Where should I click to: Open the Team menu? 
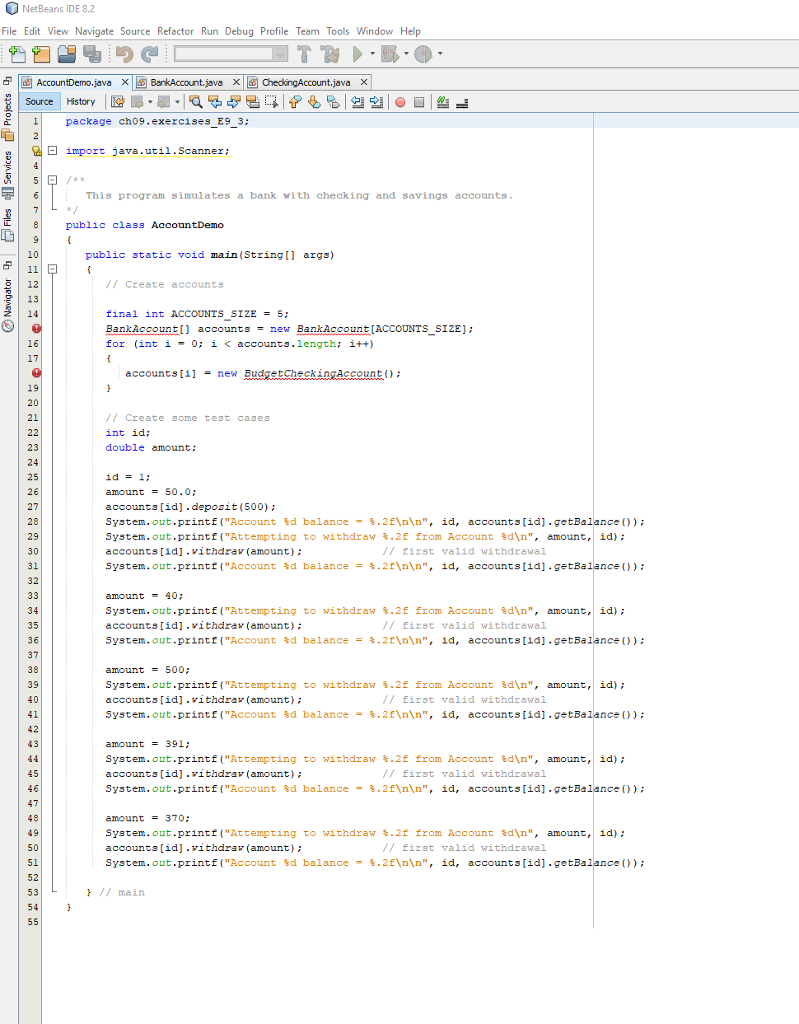[307, 31]
